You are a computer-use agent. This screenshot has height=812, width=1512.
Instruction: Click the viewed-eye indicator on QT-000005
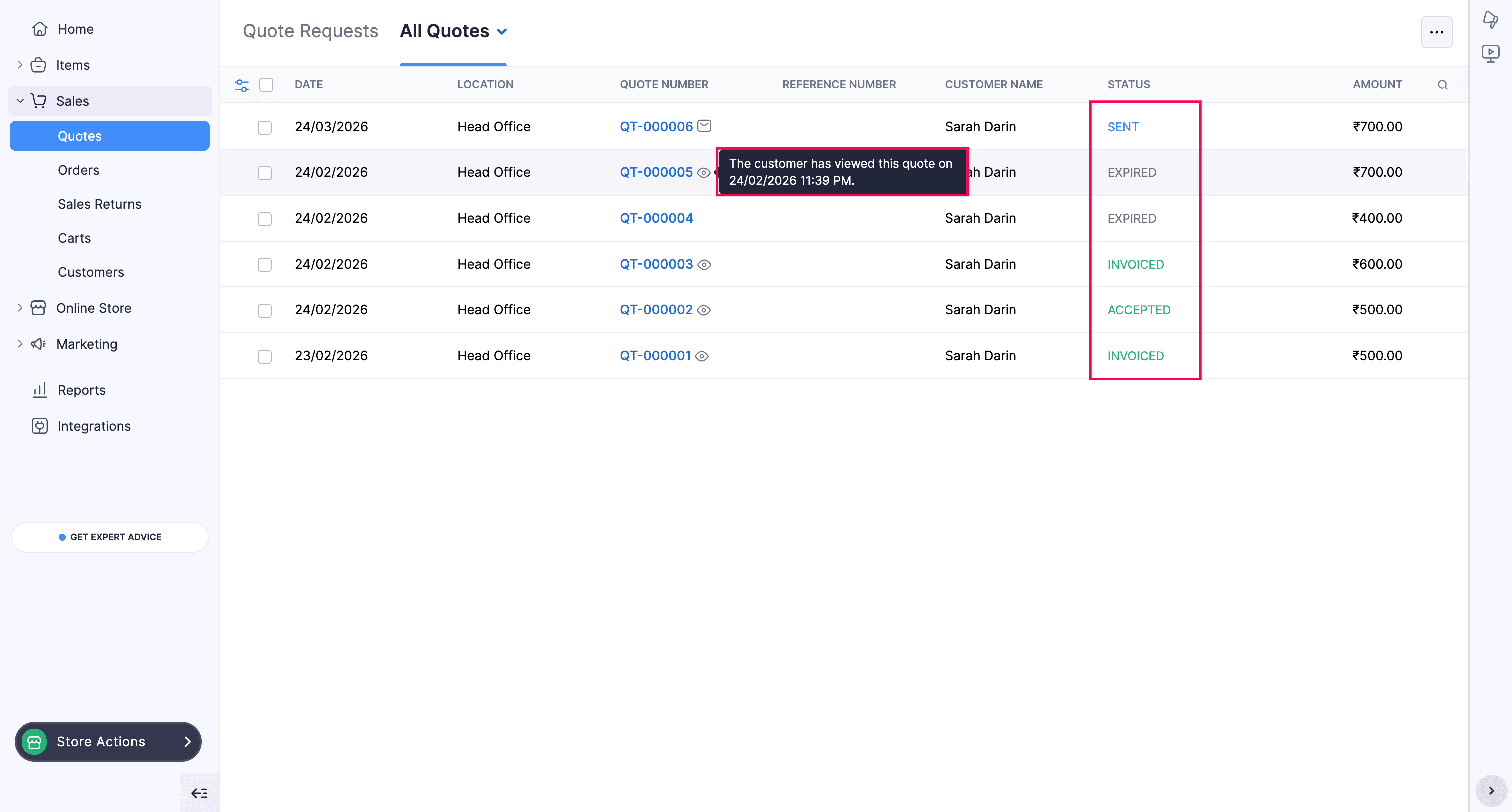click(x=704, y=172)
